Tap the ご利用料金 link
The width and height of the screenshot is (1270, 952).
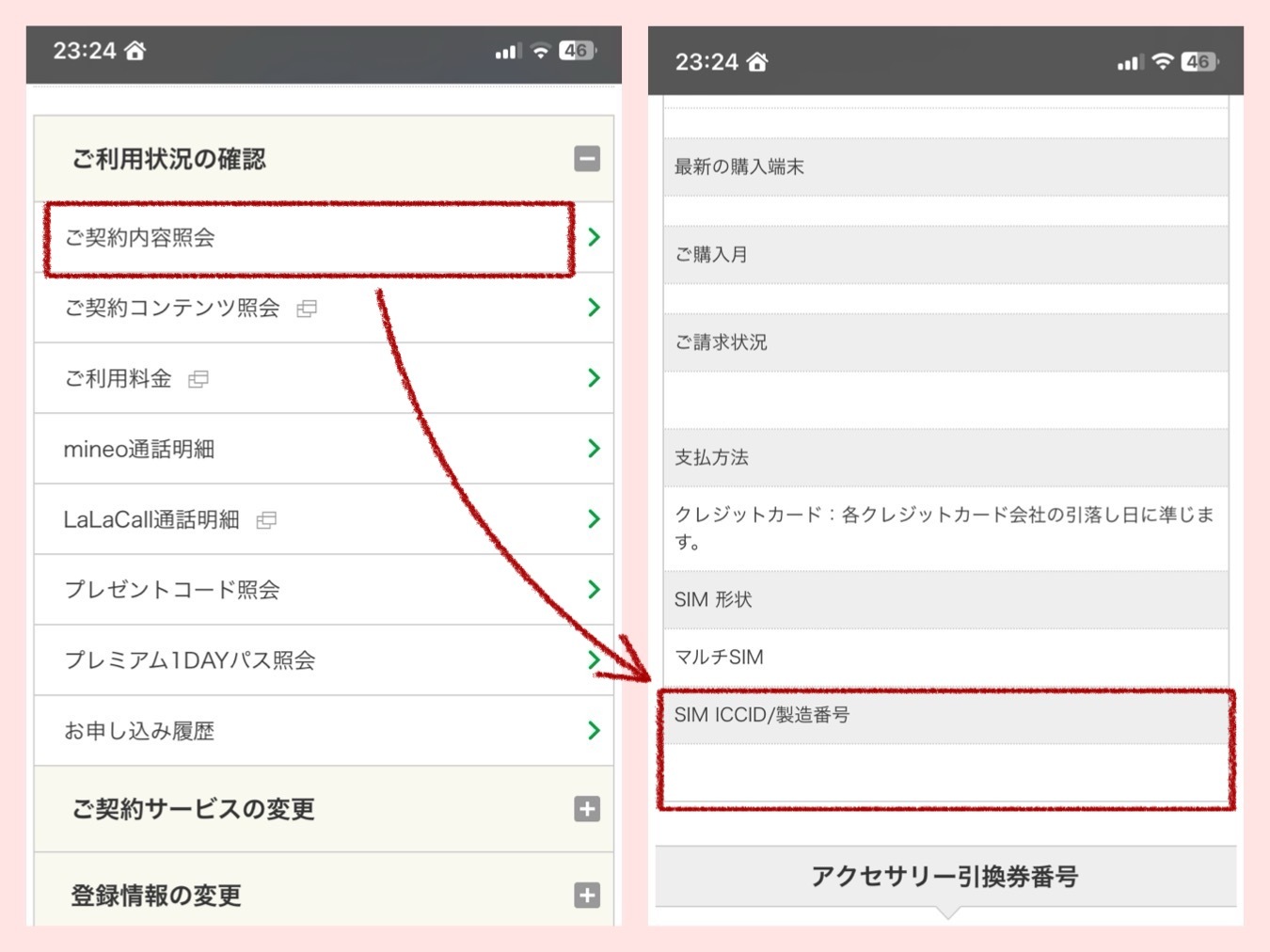click(118, 379)
